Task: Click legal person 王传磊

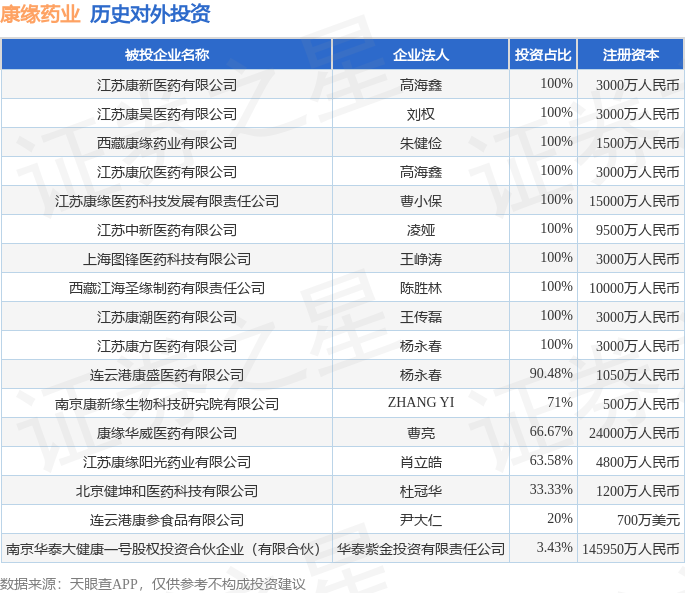Action: 421,317
